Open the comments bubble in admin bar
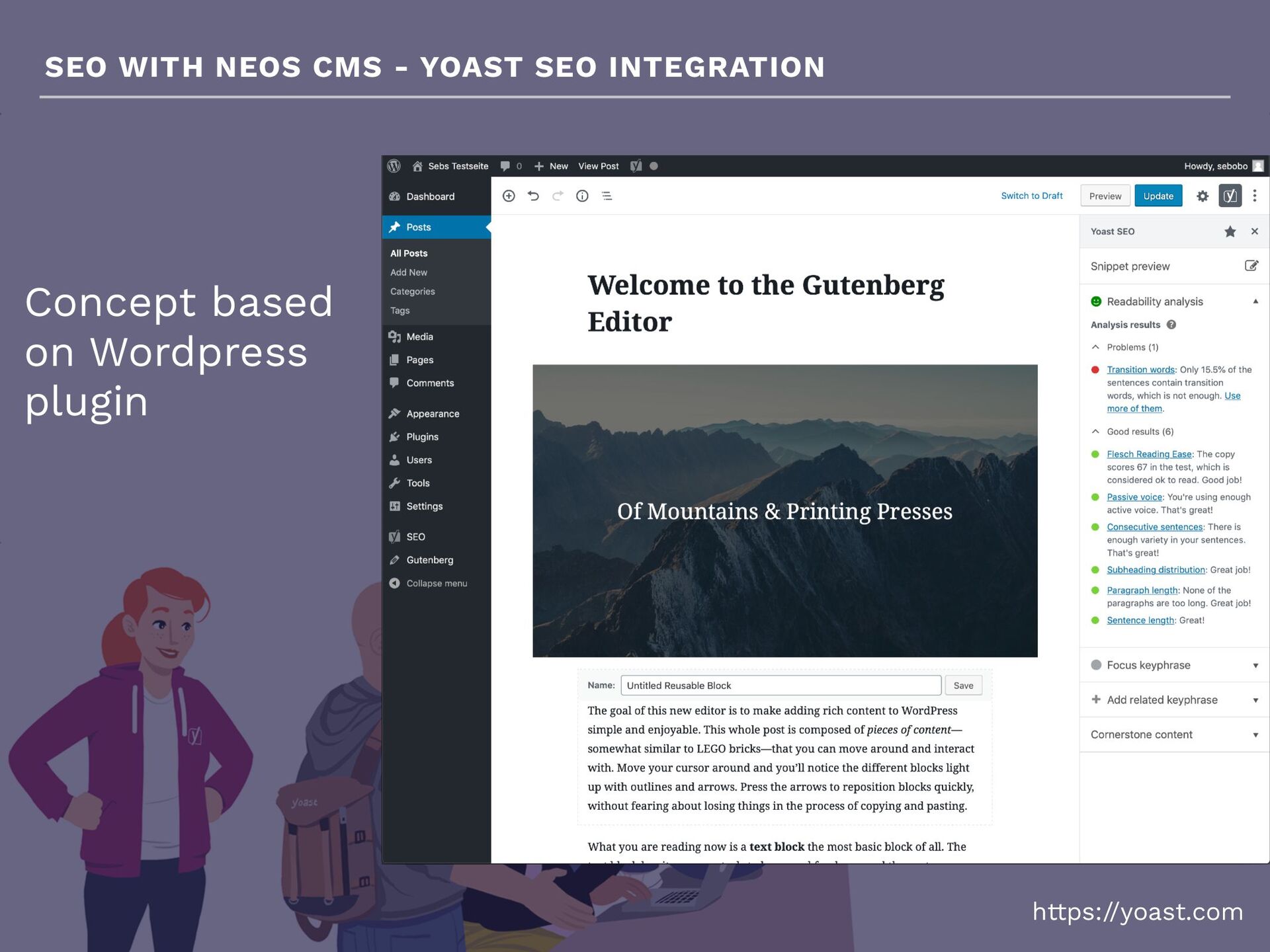Screen dimensions: 1270x952 tap(511, 166)
